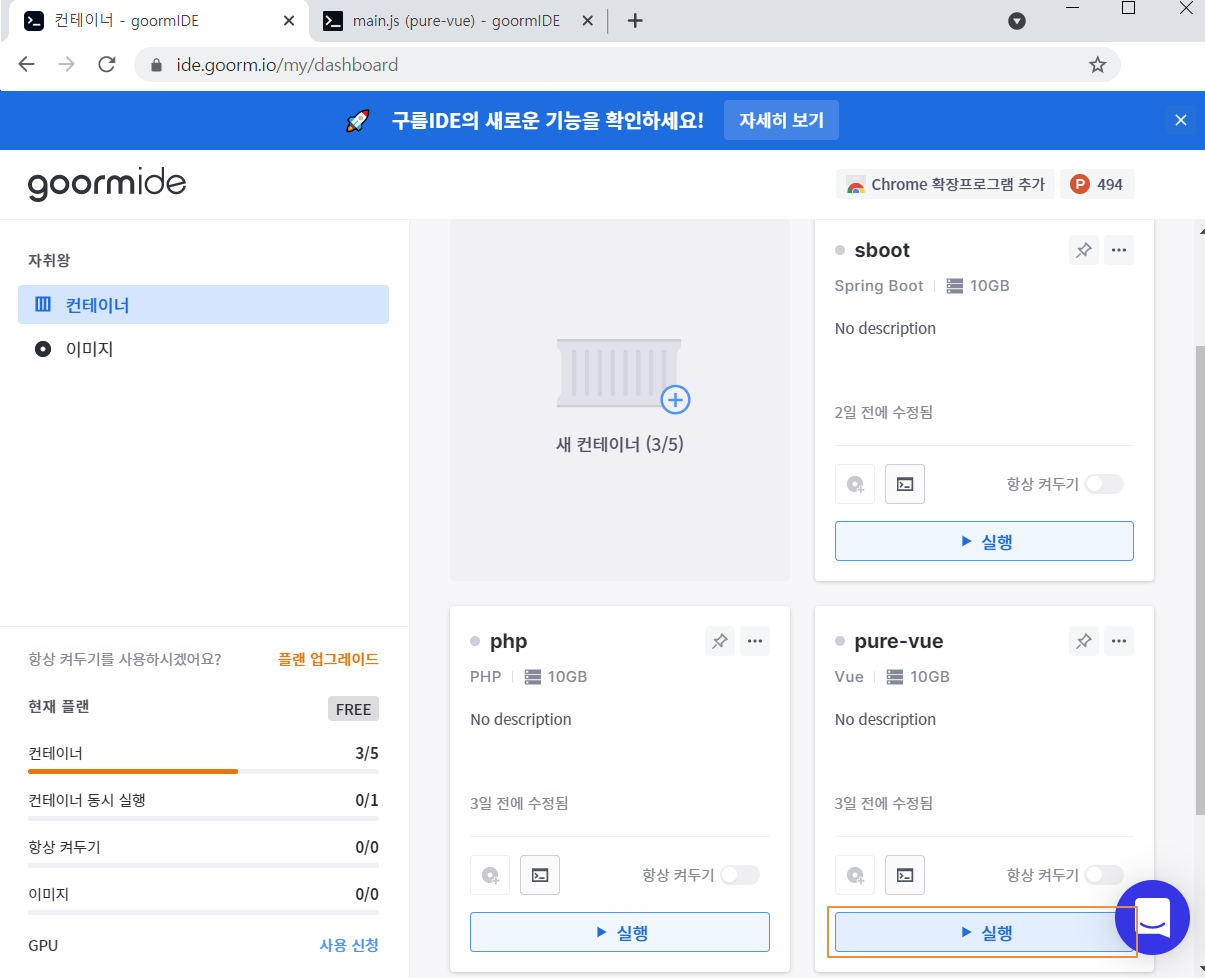Pin the pure-vue container
Image resolution: width=1205 pixels, height=978 pixels.
click(x=1084, y=642)
